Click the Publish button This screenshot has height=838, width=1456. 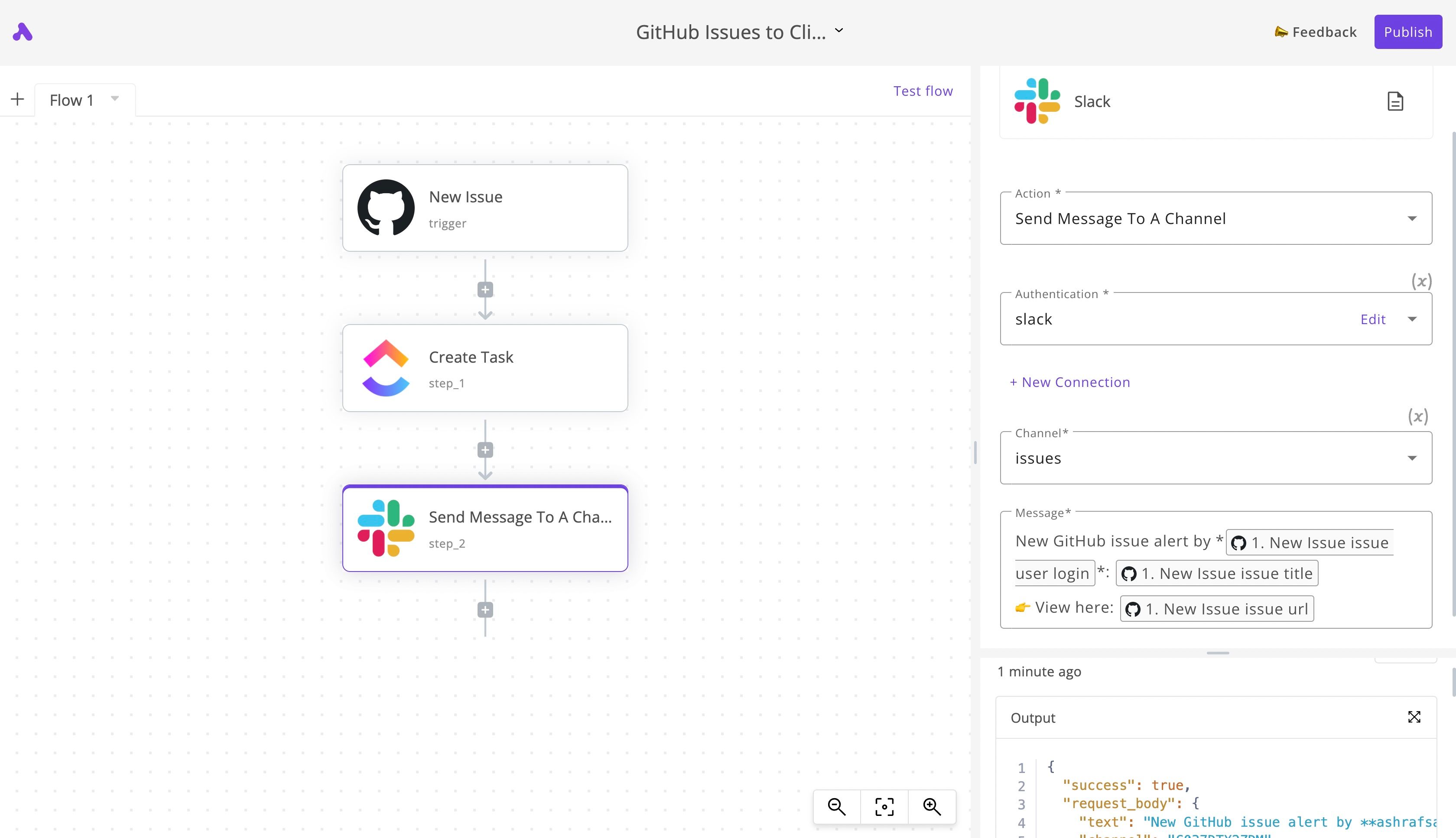(1407, 32)
